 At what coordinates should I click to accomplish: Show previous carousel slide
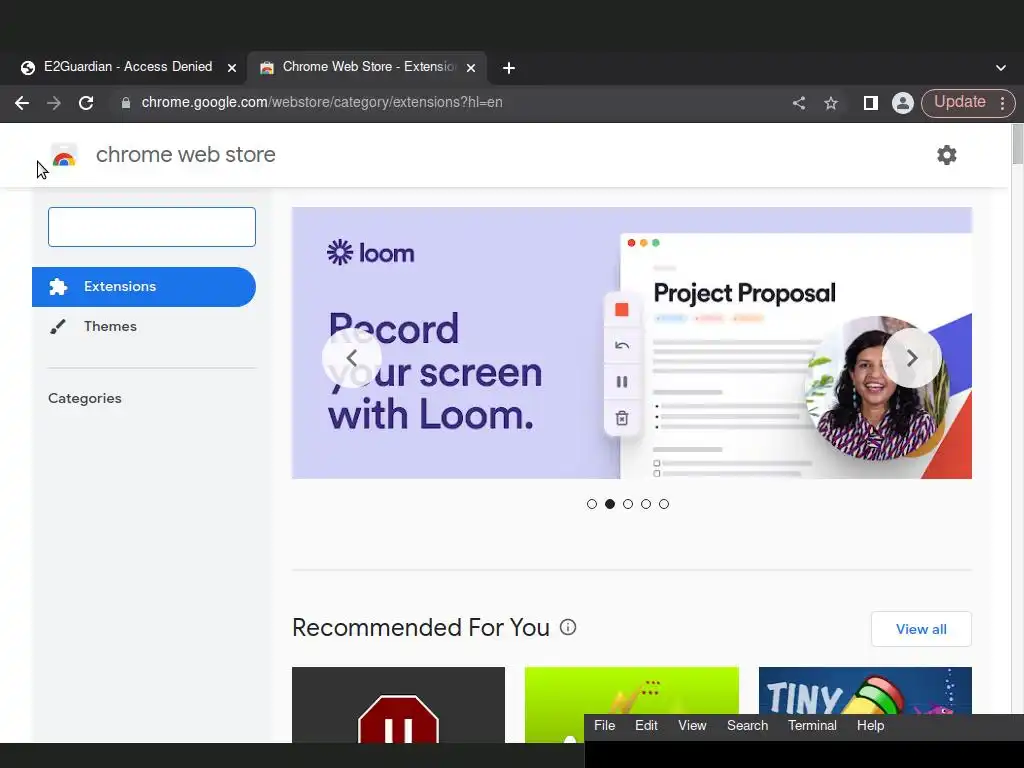click(x=351, y=358)
